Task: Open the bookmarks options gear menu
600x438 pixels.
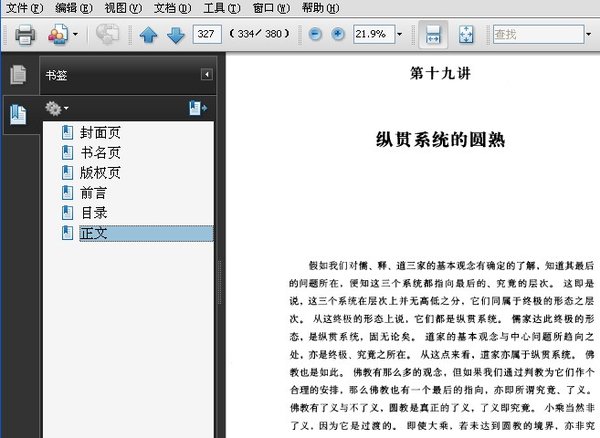Action: click(x=55, y=108)
